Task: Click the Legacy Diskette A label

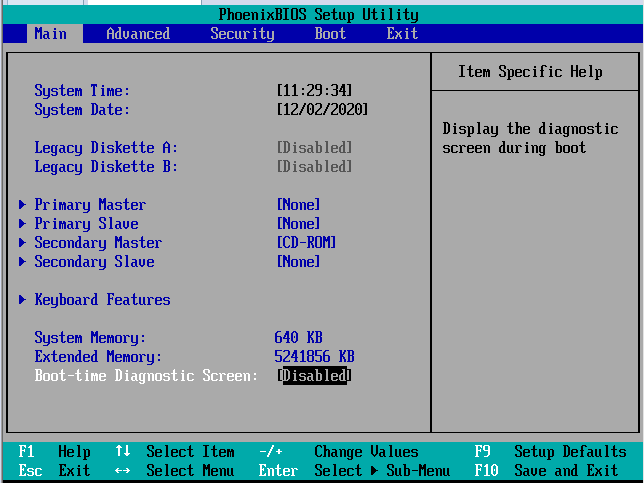Action: [106, 147]
